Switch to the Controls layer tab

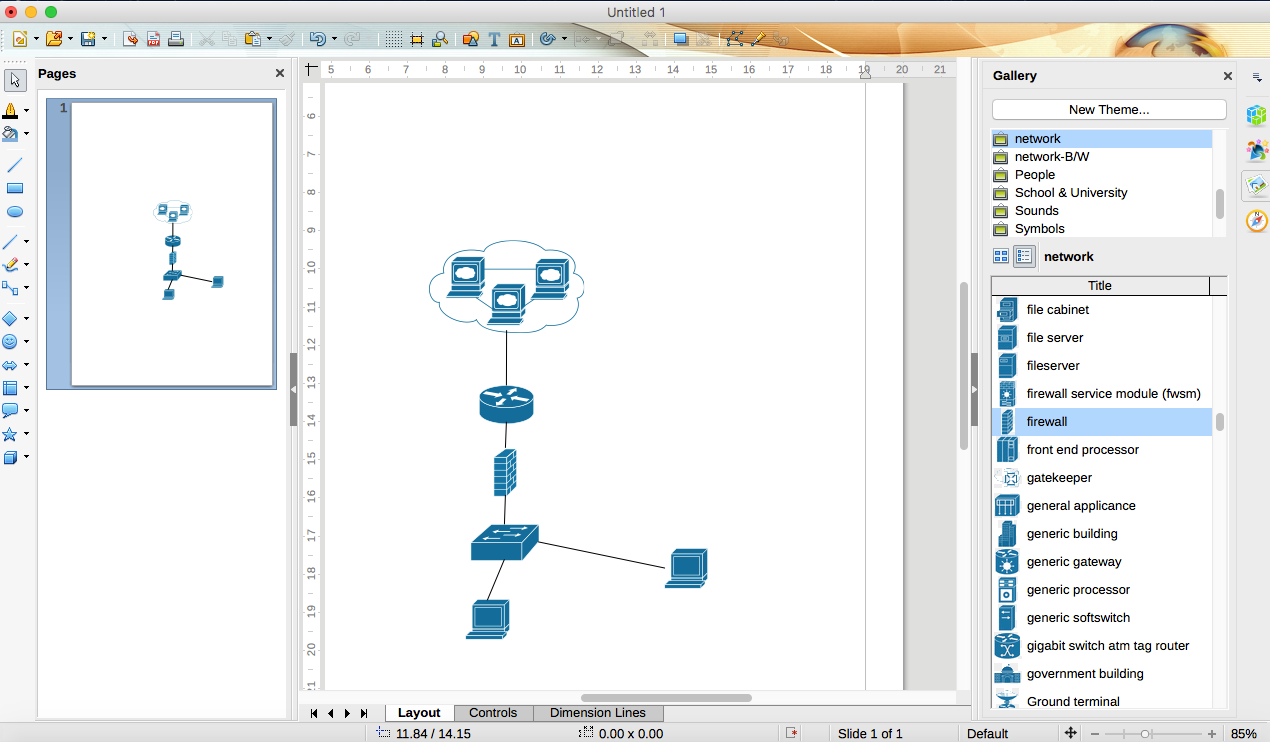tap(493, 713)
